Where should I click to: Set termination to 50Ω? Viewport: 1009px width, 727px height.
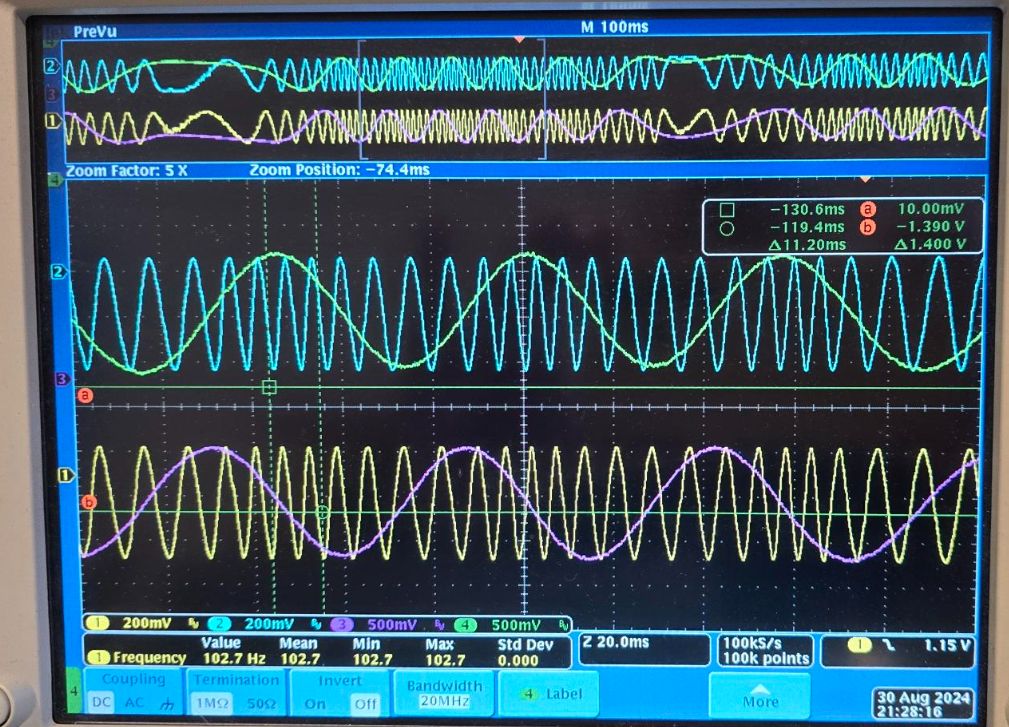click(x=261, y=703)
